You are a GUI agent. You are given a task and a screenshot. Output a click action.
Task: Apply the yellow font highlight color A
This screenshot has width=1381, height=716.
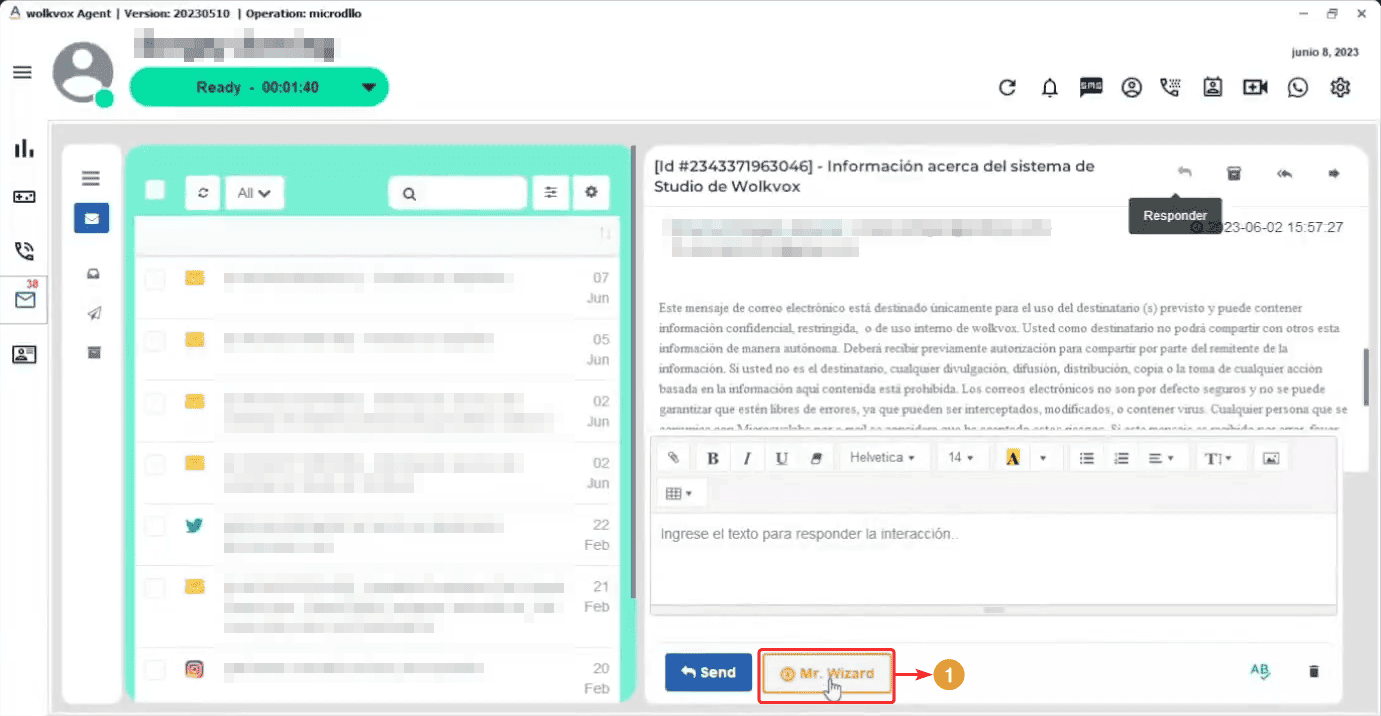pos(1012,458)
